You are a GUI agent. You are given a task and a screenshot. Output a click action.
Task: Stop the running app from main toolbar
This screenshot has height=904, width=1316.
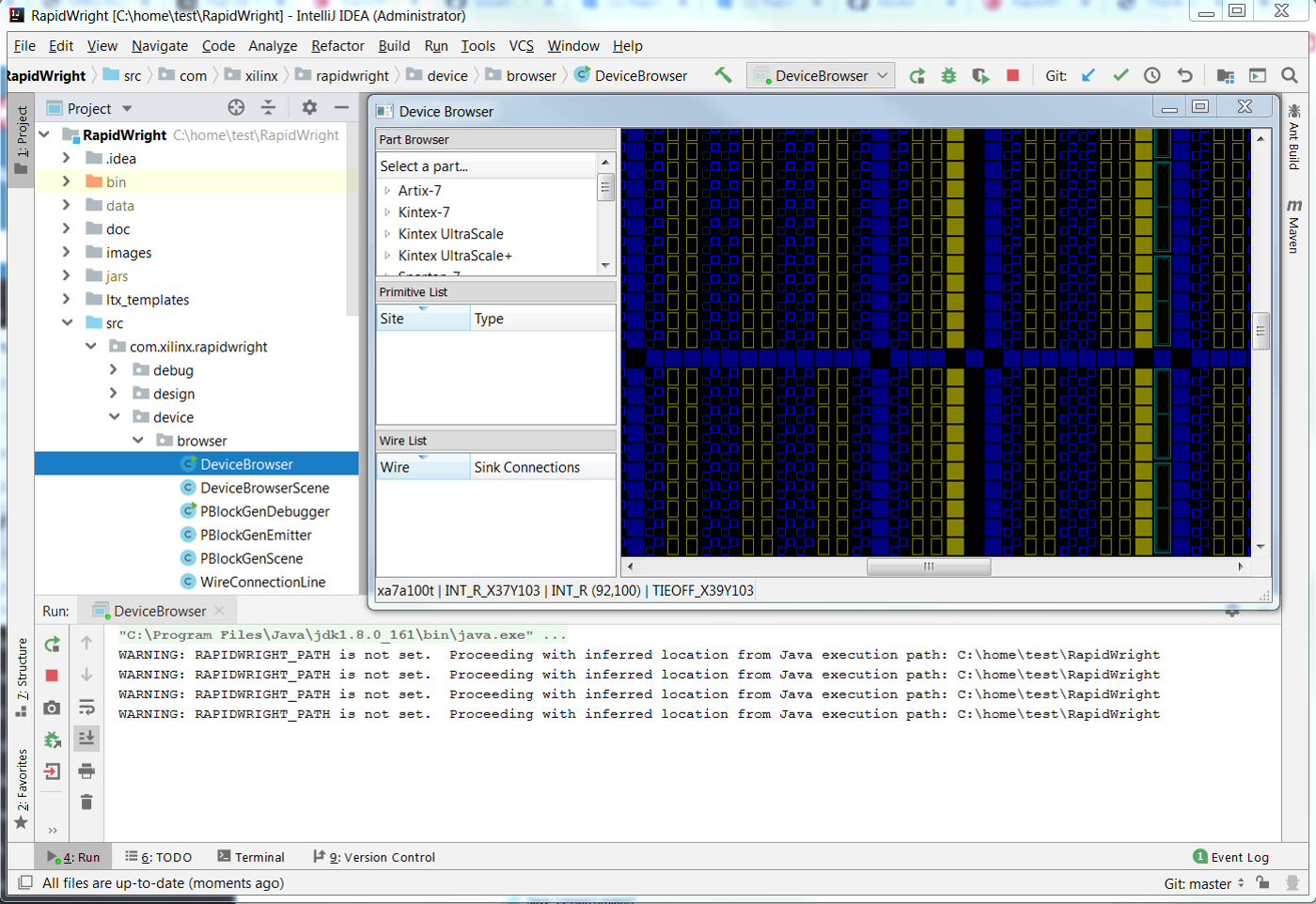tap(1012, 75)
